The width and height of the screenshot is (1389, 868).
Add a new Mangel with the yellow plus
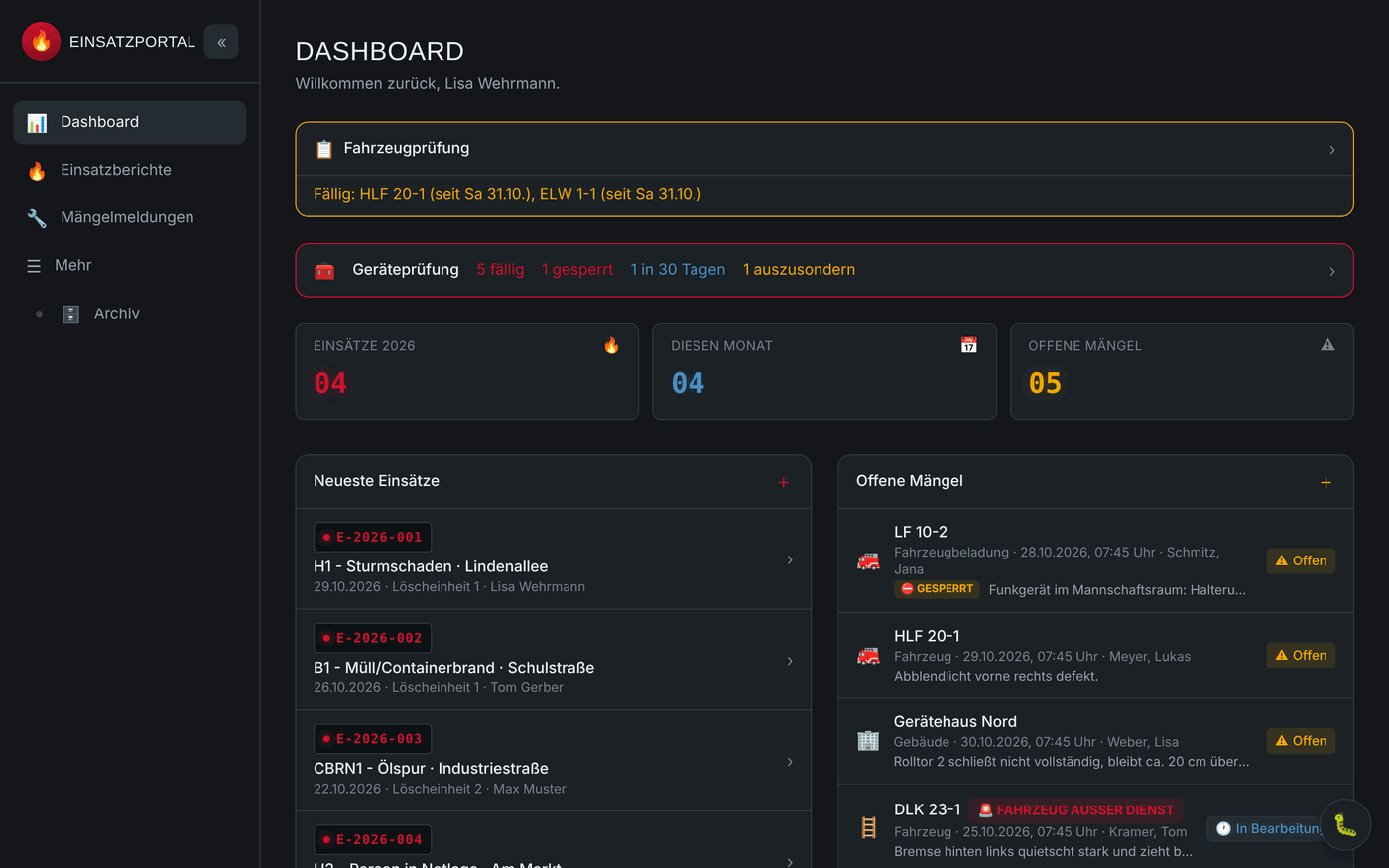pos(1326,482)
